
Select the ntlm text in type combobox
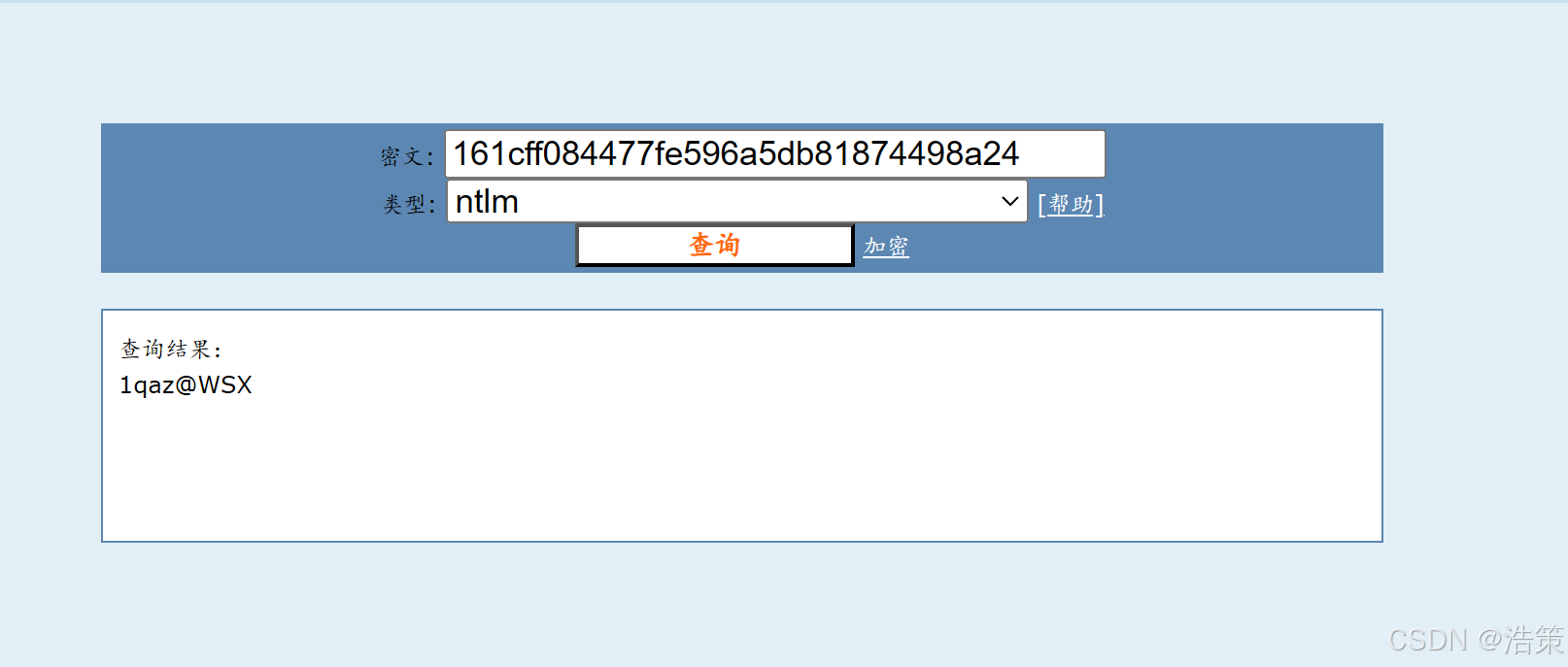click(487, 201)
